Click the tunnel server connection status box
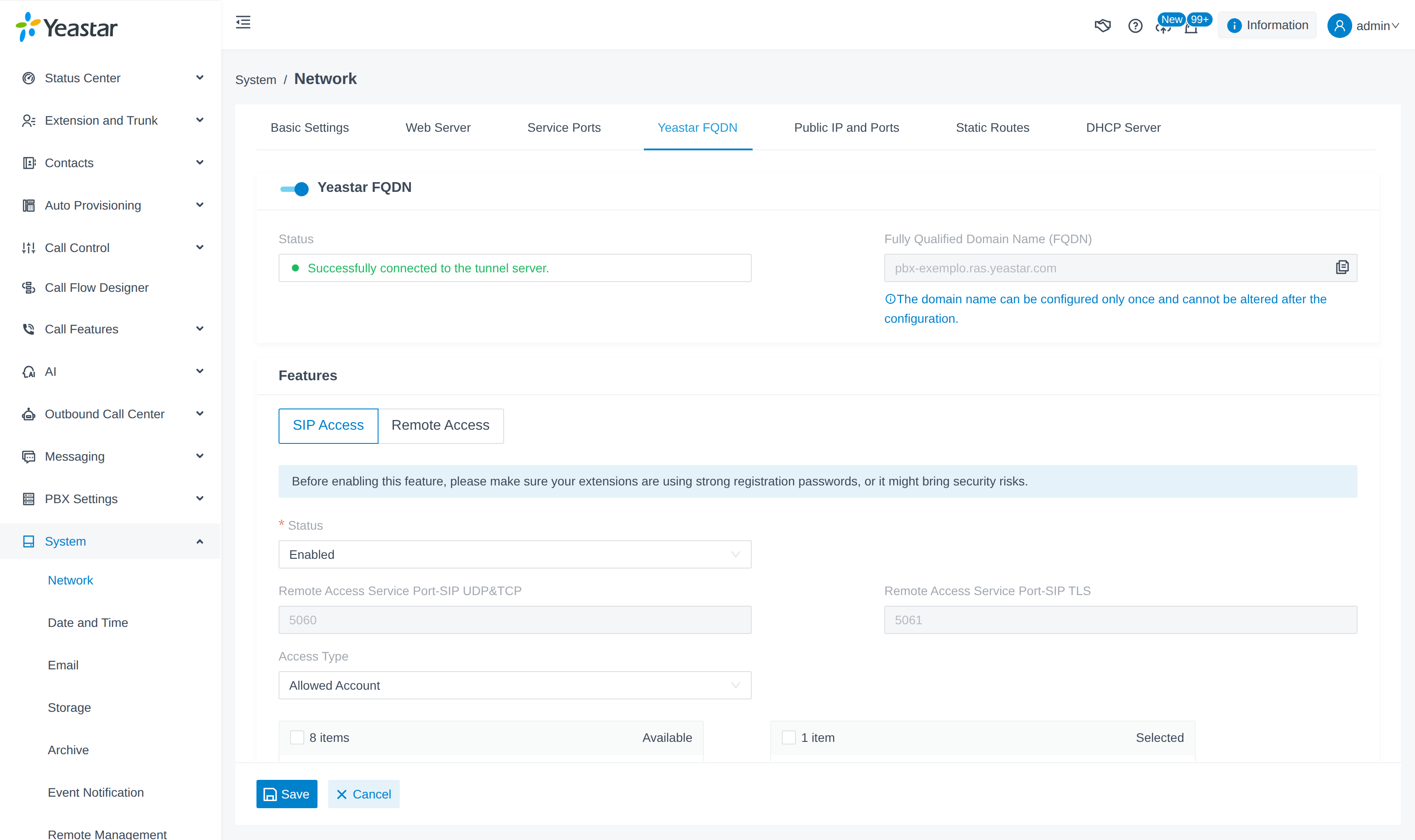This screenshot has width=1415, height=840. (x=515, y=268)
